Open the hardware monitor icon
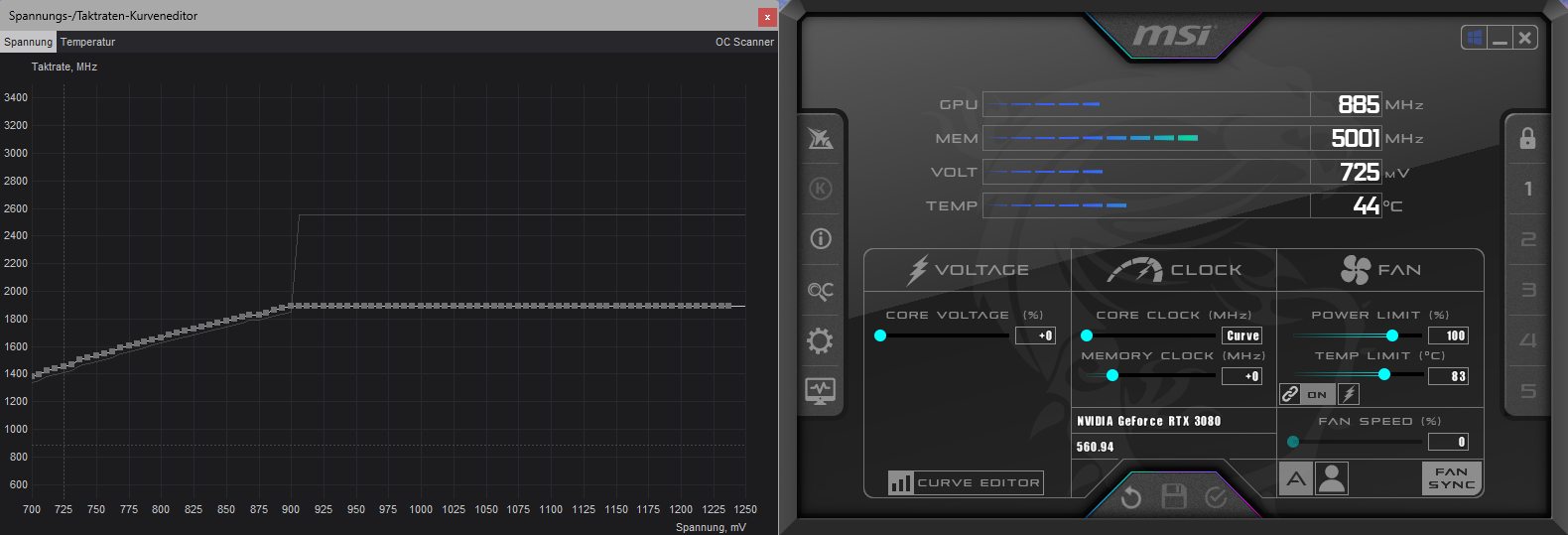 (821, 390)
